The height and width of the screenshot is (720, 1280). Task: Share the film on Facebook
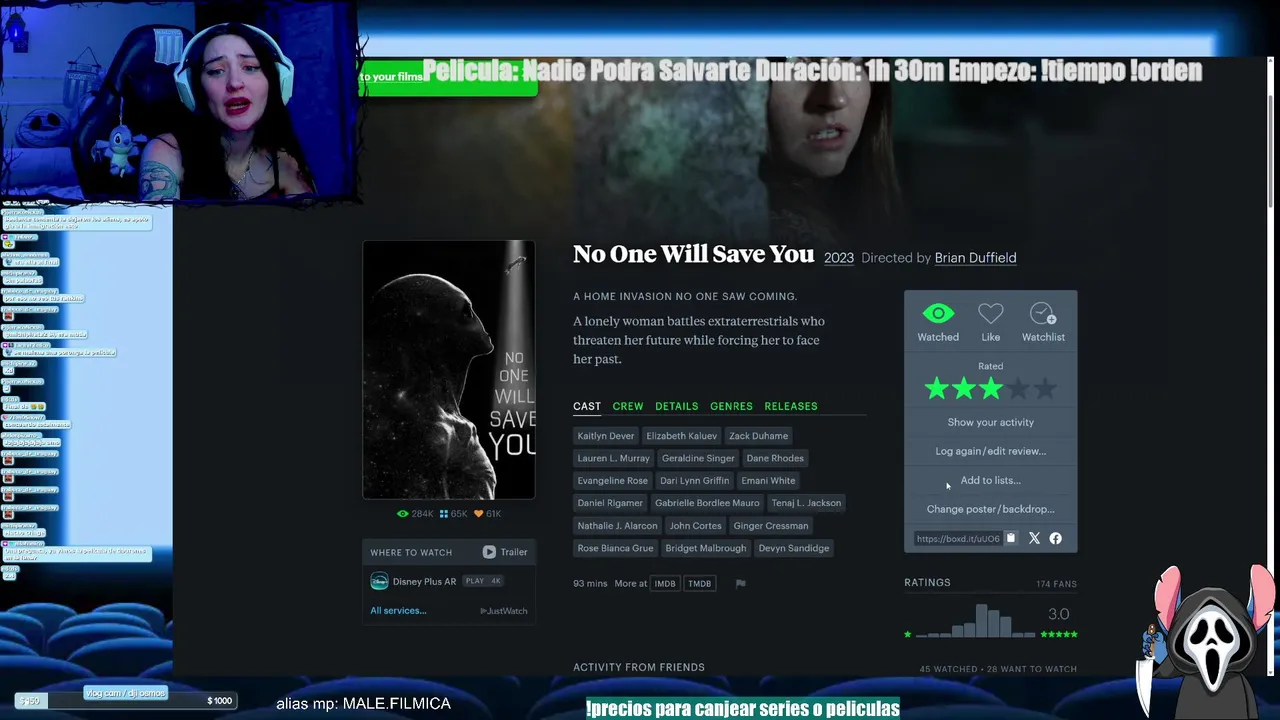[x=1055, y=538]
